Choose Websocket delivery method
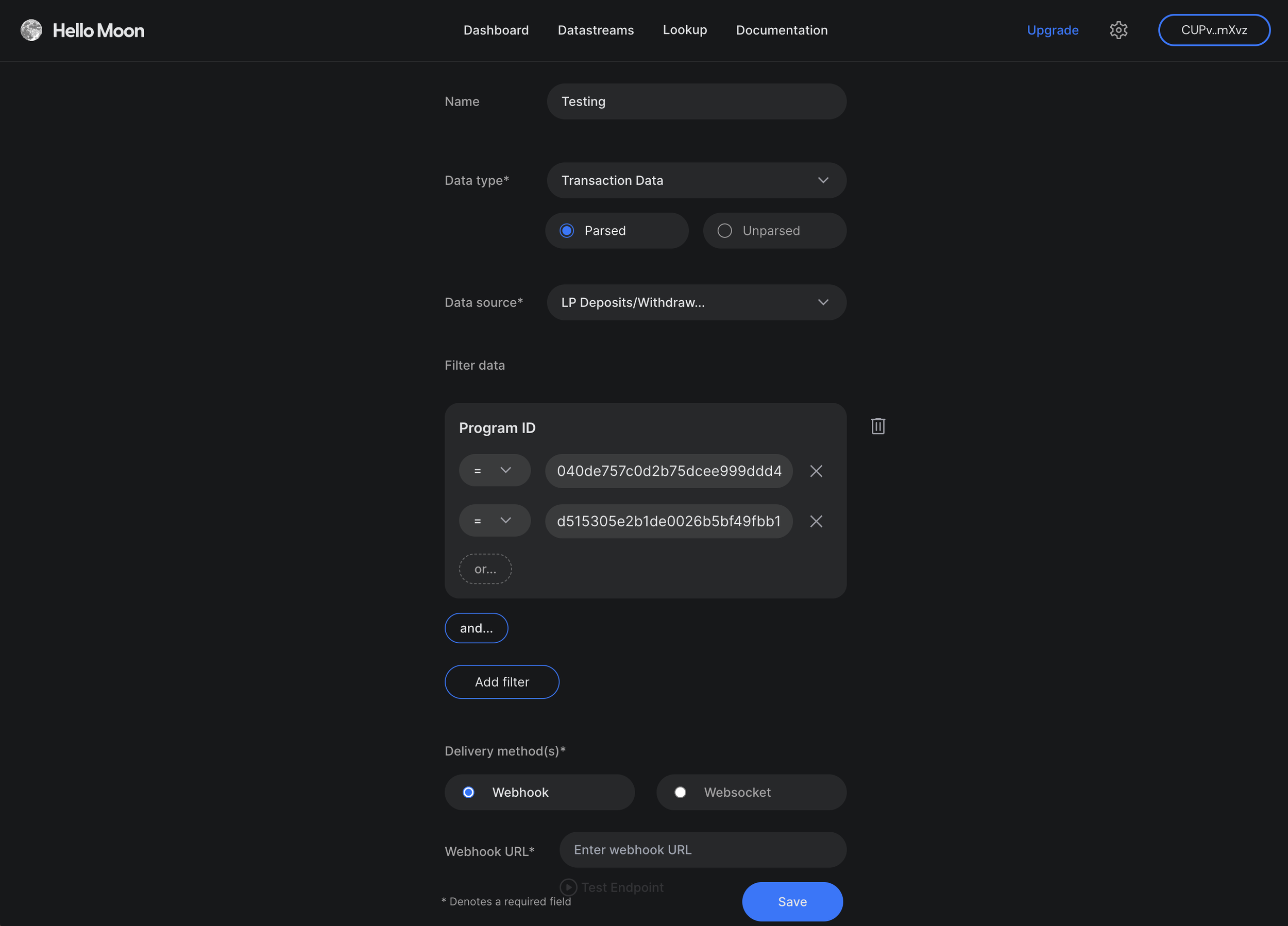 click(x=751, y=792)
